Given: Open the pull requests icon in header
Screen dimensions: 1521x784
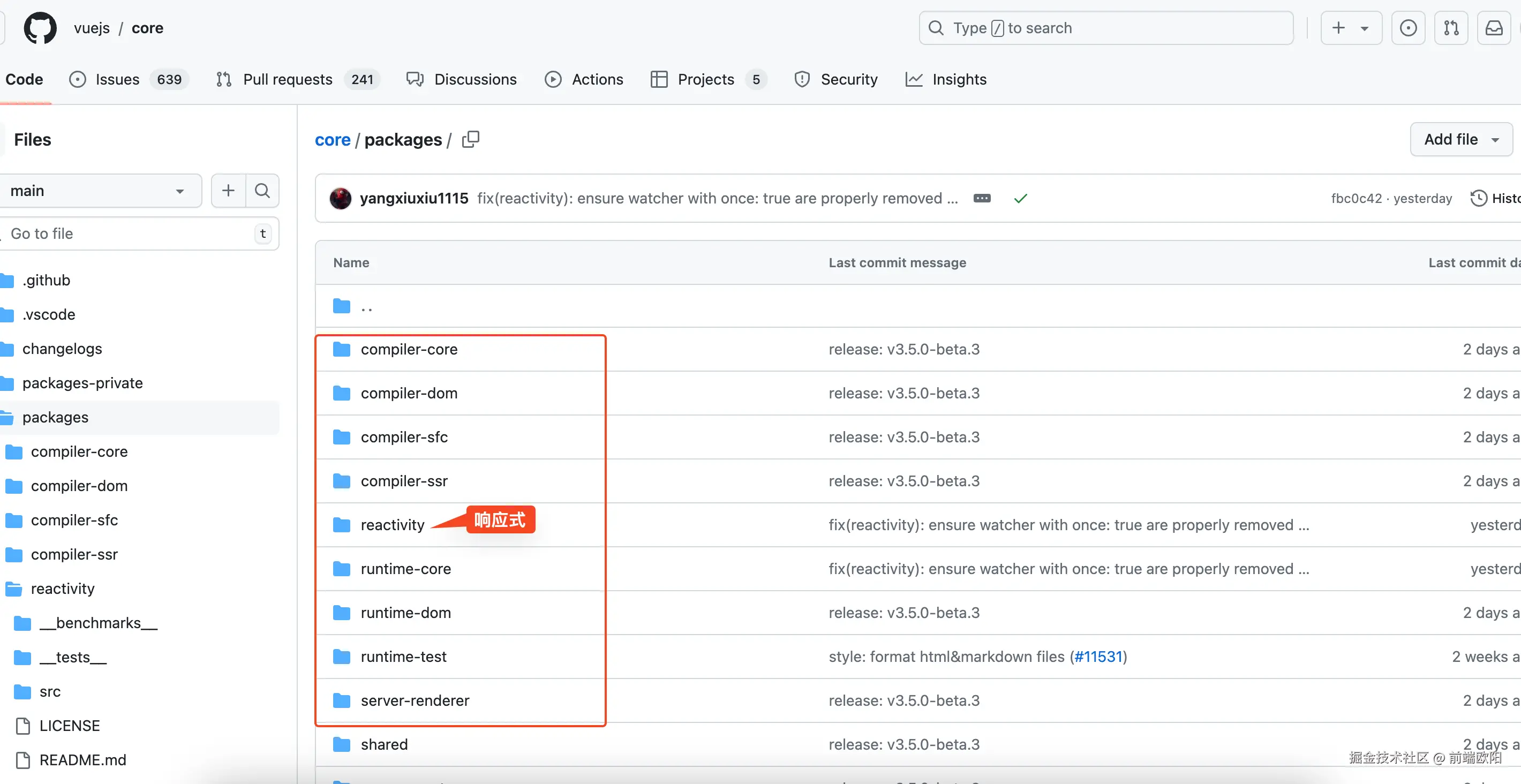Looking at the screenshot, I should (1451, 28).
